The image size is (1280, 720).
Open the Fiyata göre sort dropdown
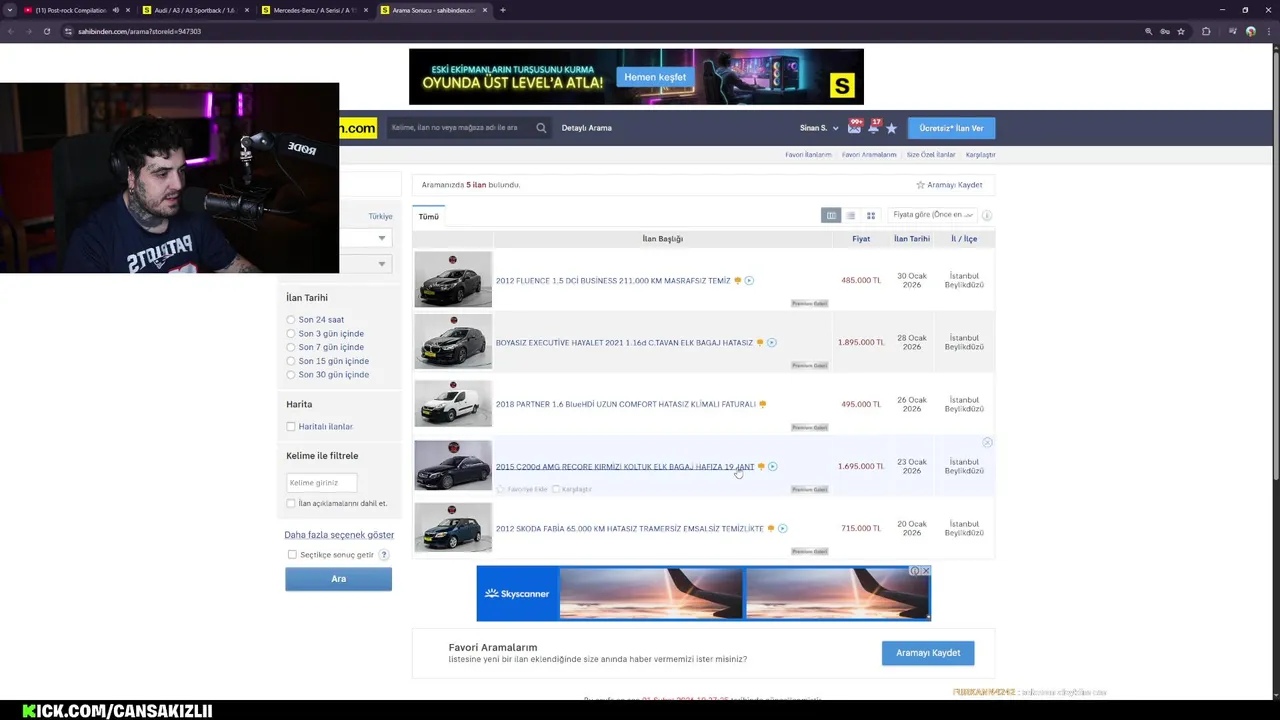coord(932,215)
